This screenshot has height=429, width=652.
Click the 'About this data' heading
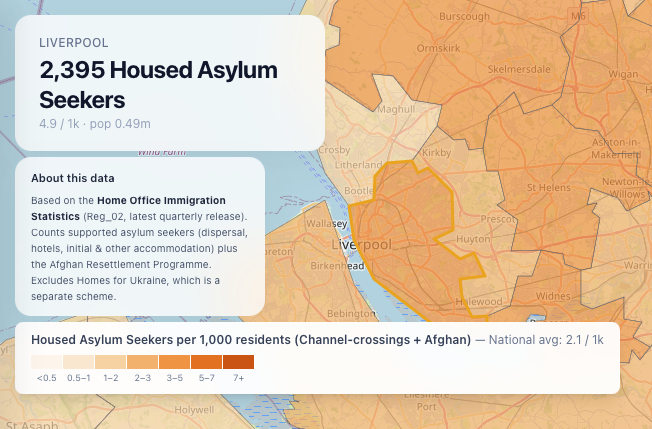pos(73,178)
